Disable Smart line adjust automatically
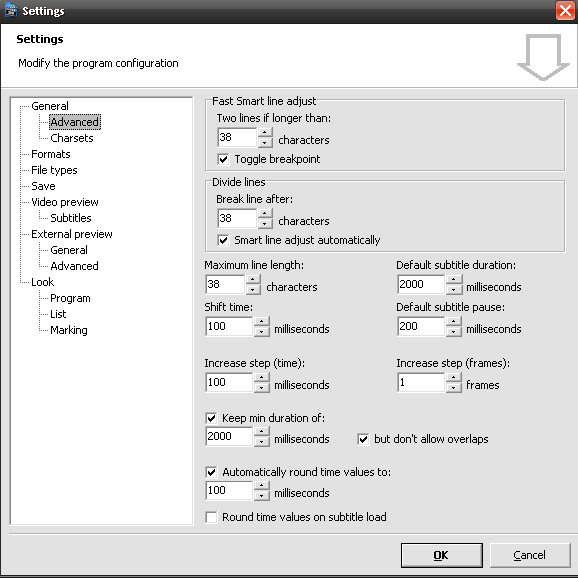Image resolution: width=578 pixels, height=578 pixels. [223, 240]
